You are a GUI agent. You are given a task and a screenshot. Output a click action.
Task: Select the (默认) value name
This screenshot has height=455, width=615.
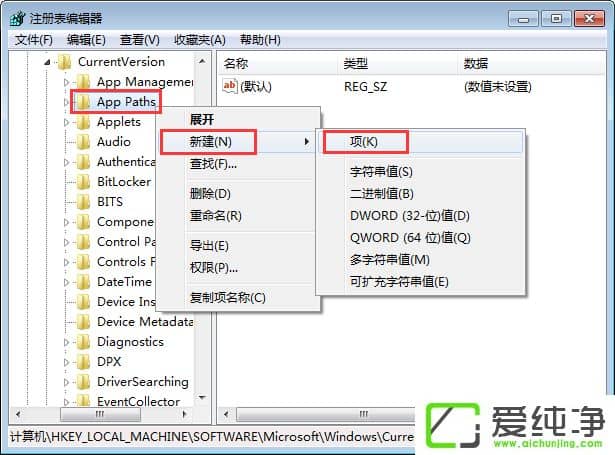point(256,86)
